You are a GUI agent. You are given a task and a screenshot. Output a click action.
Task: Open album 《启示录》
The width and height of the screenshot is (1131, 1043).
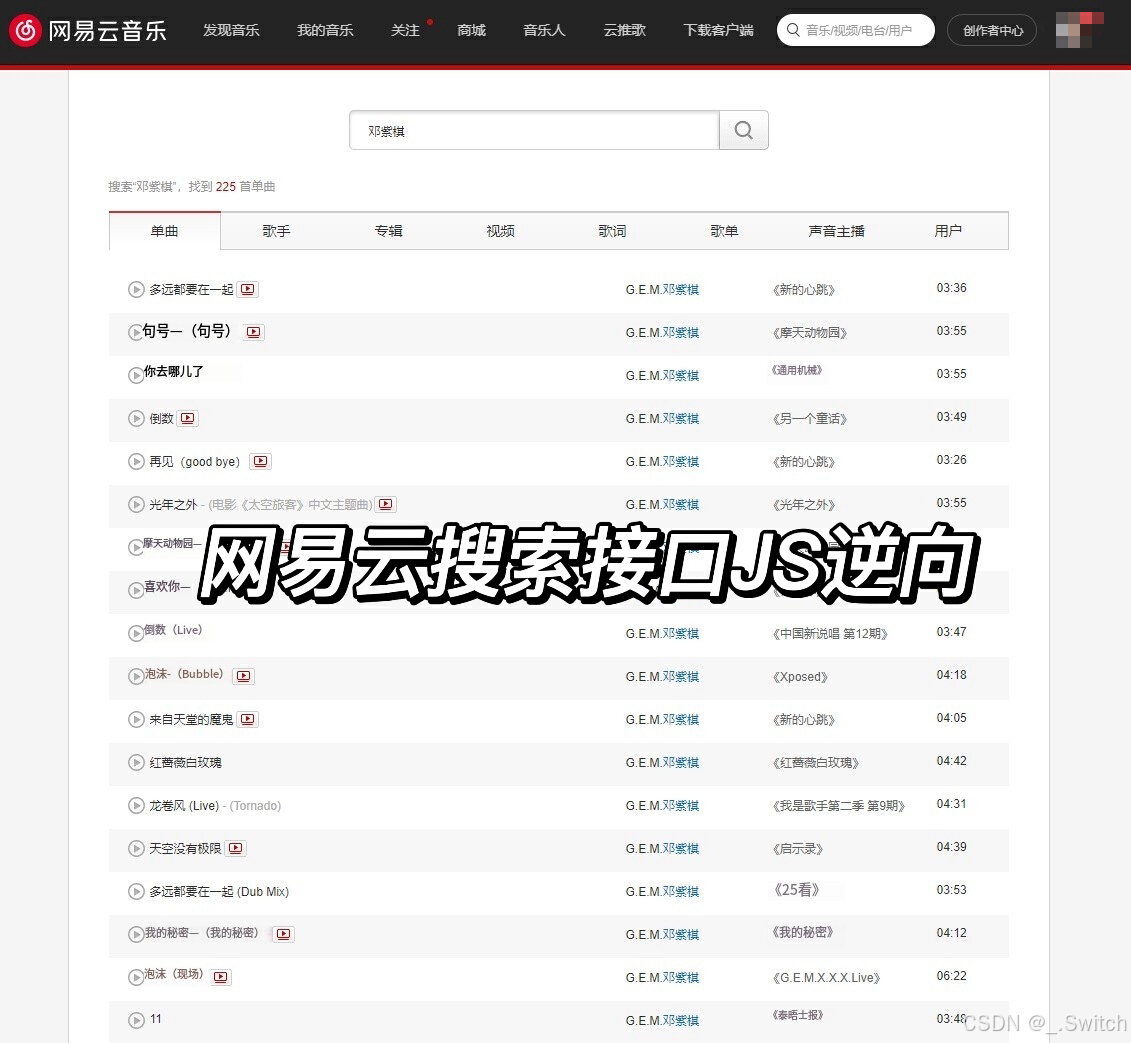tap(798, 848)
